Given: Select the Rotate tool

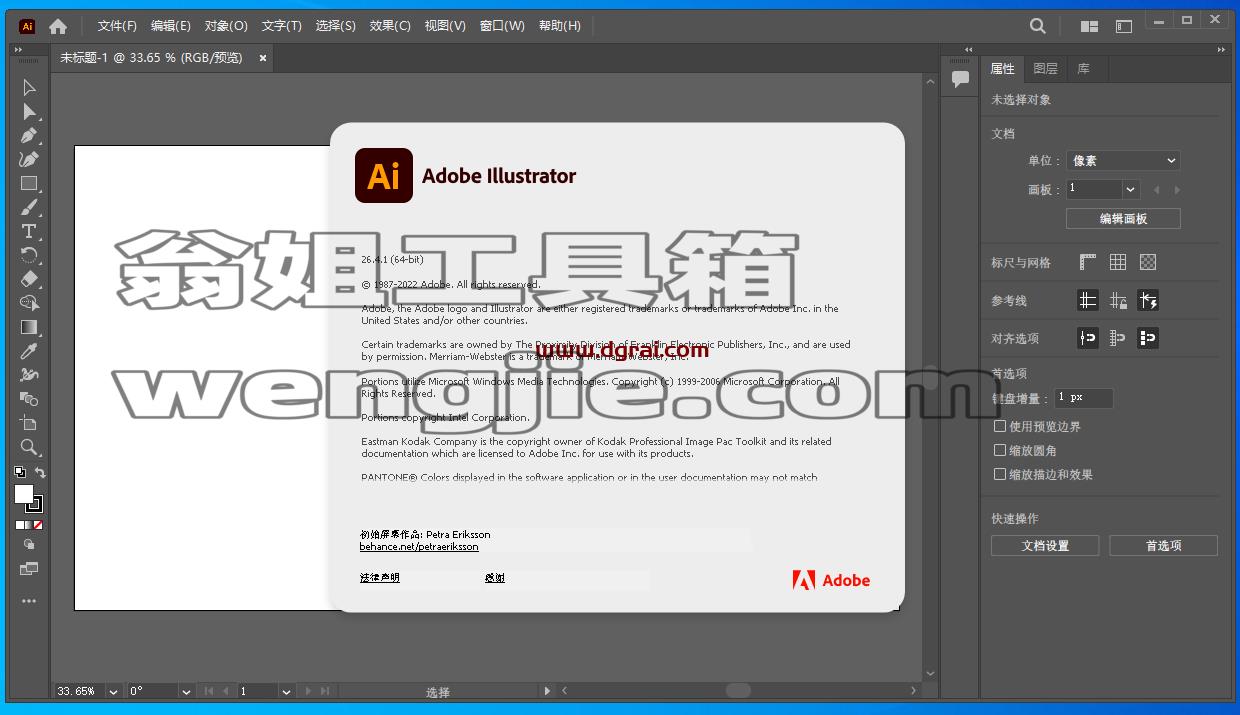Looking at the screenshot, I should 29,256.
